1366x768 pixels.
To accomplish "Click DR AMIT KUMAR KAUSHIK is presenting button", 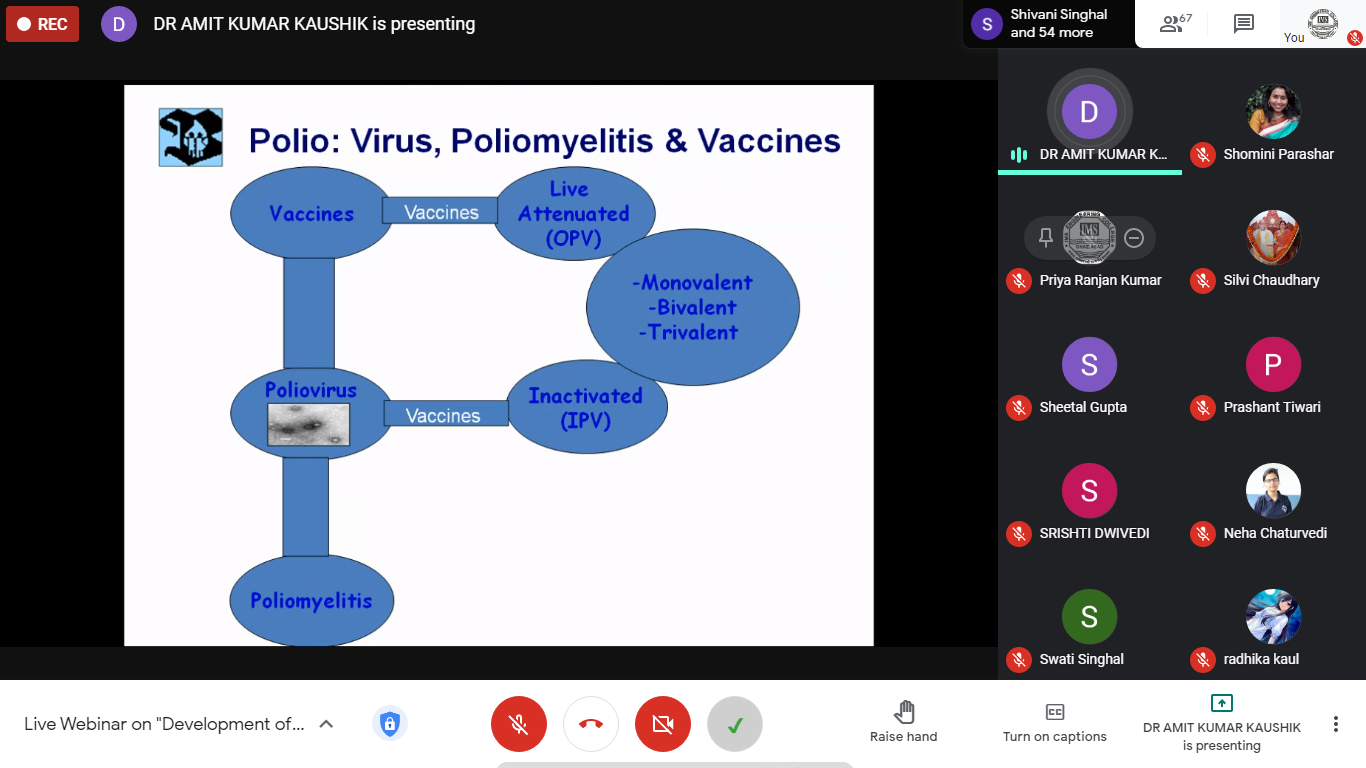I will point(1221,723).
